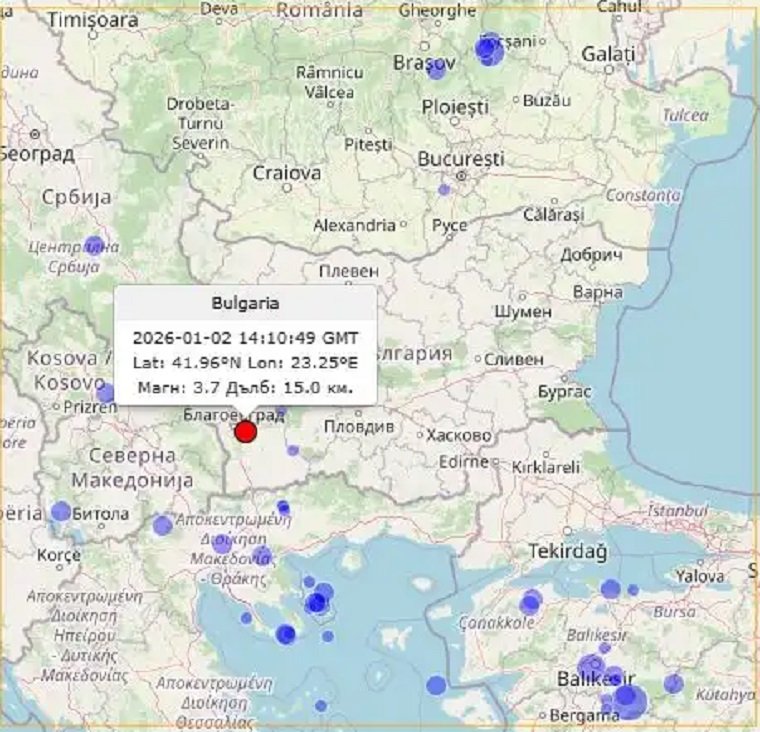Select larger blue marker west of Yalova
Screen dimensions: 760x732
611,589
